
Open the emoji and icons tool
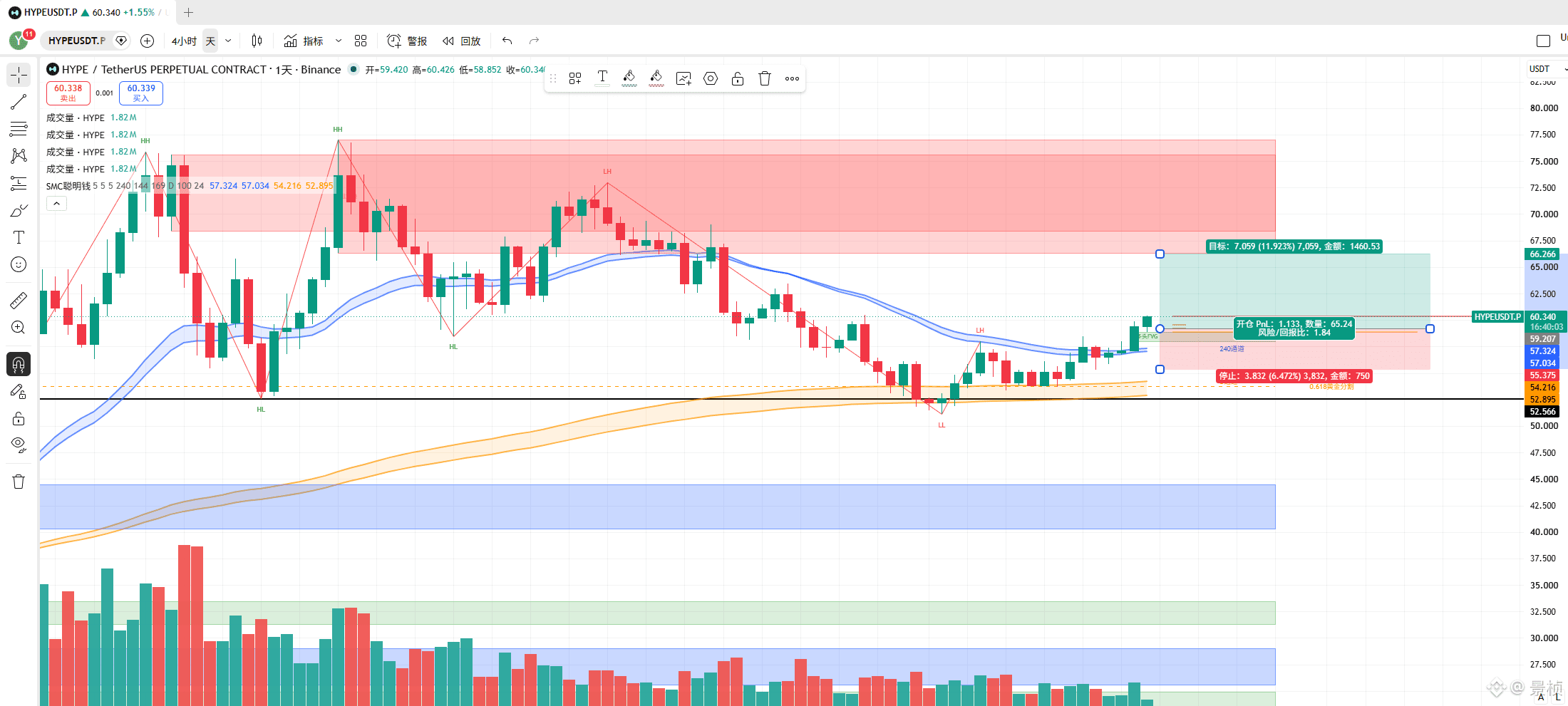19,264
